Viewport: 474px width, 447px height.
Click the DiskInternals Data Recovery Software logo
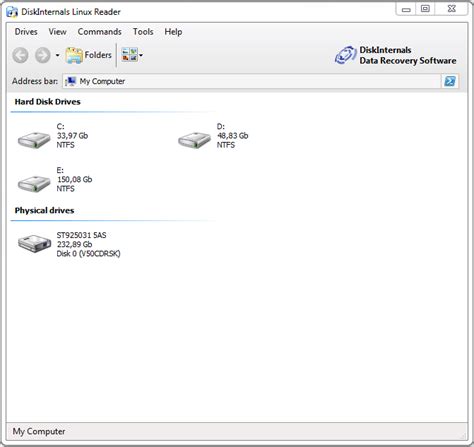(x=396, y=55)
